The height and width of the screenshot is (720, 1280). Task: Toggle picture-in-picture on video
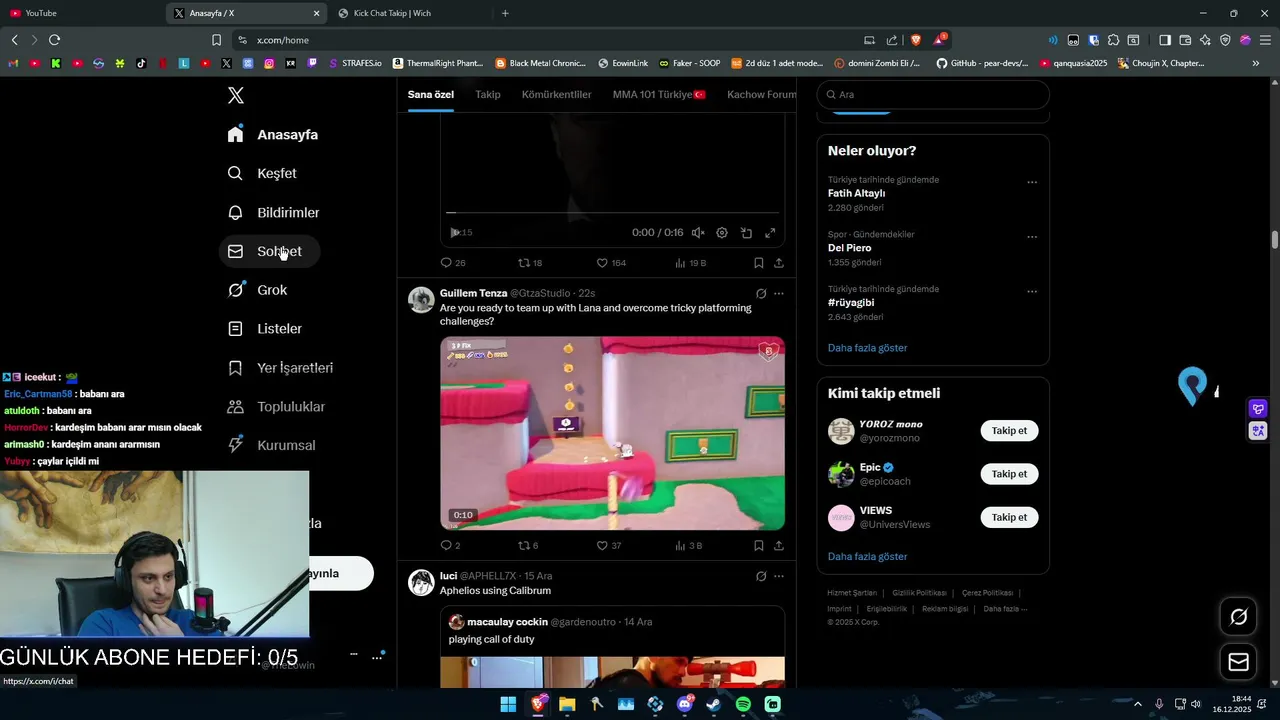tap(746, 233)
